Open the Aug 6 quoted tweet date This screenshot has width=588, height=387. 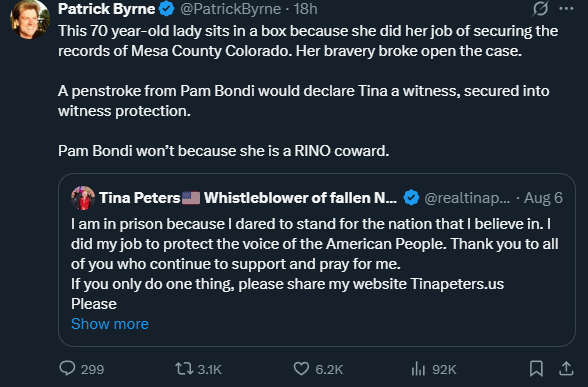pyautogui.click(x=543, y=198)
